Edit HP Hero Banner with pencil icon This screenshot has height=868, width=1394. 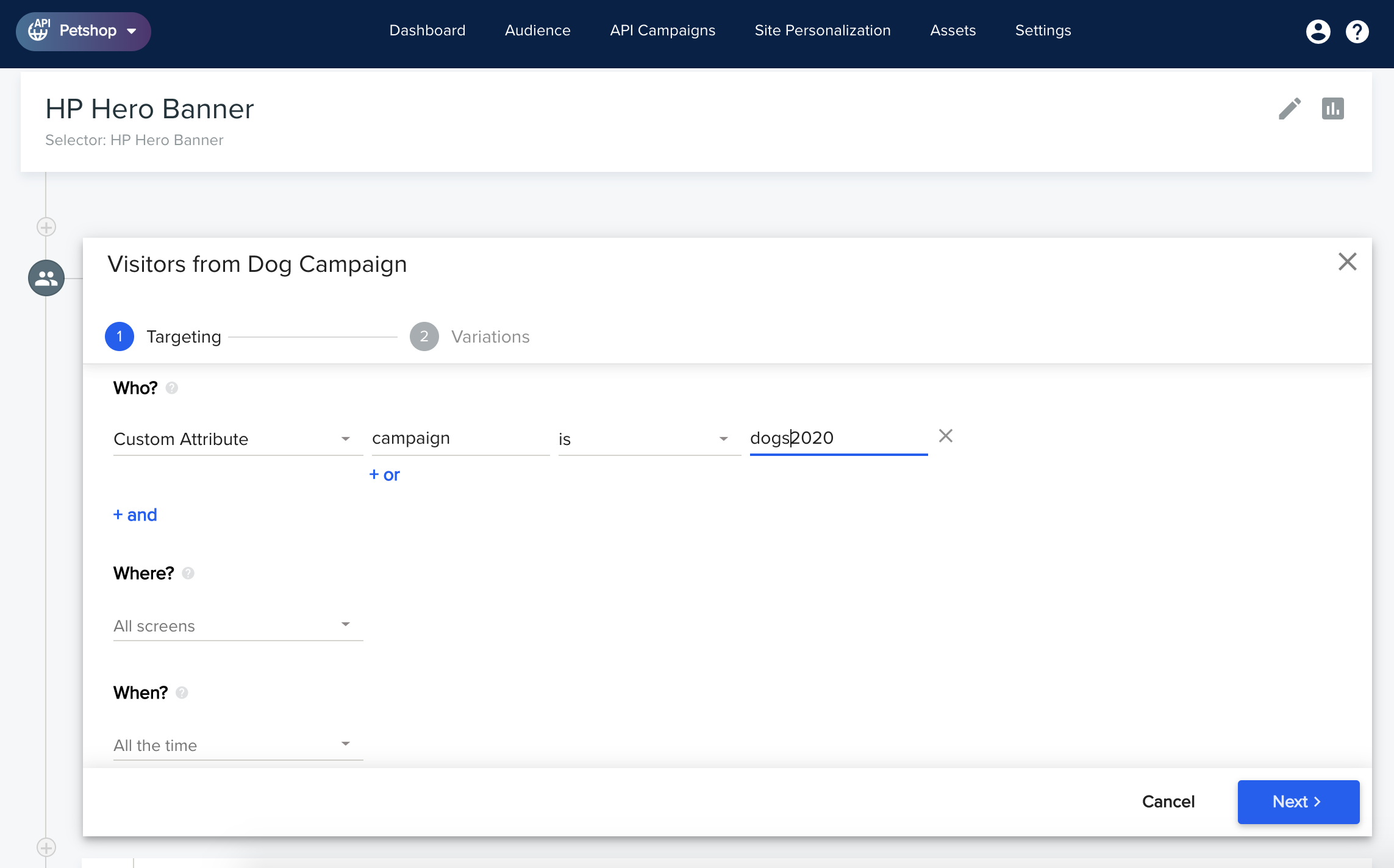(1290, 108)
